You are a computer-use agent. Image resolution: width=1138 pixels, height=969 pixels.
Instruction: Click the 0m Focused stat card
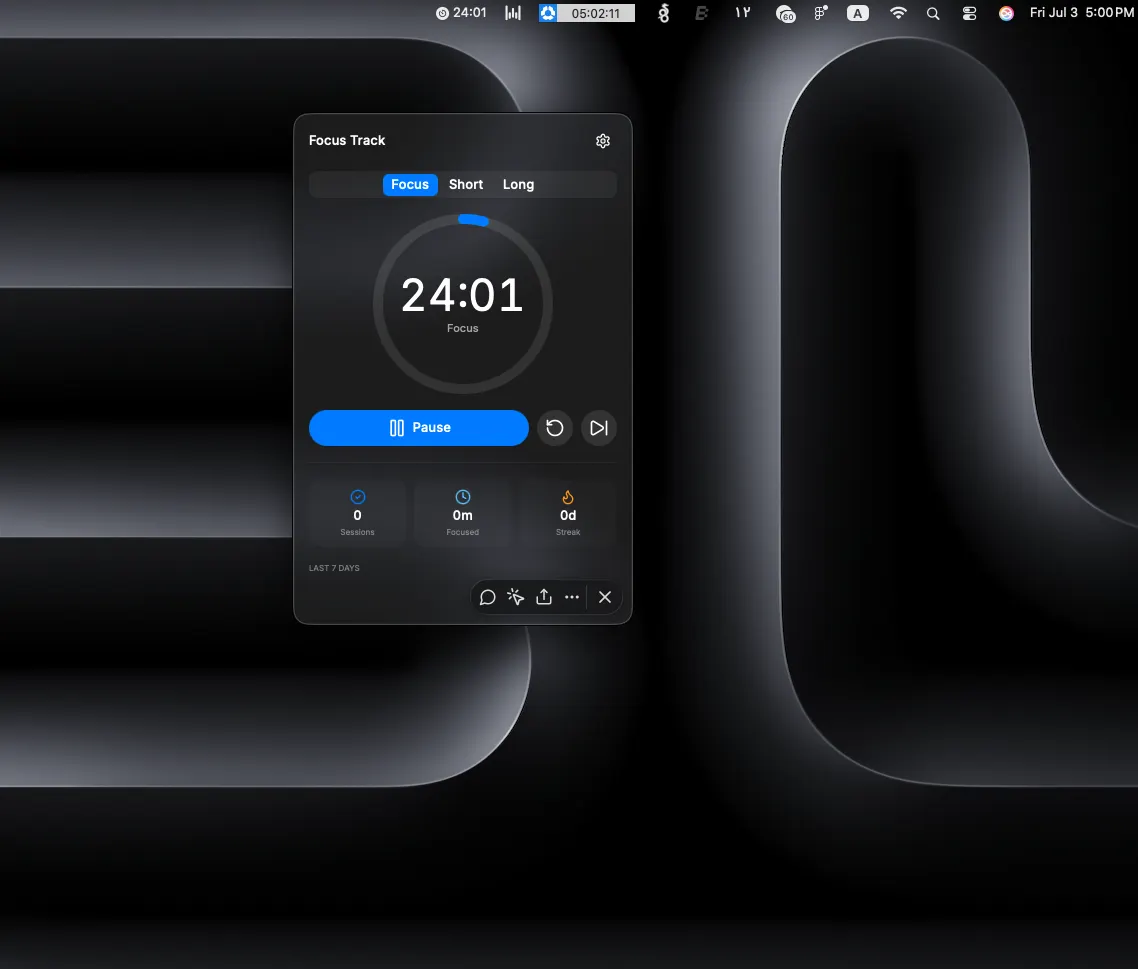click(462, 513)
